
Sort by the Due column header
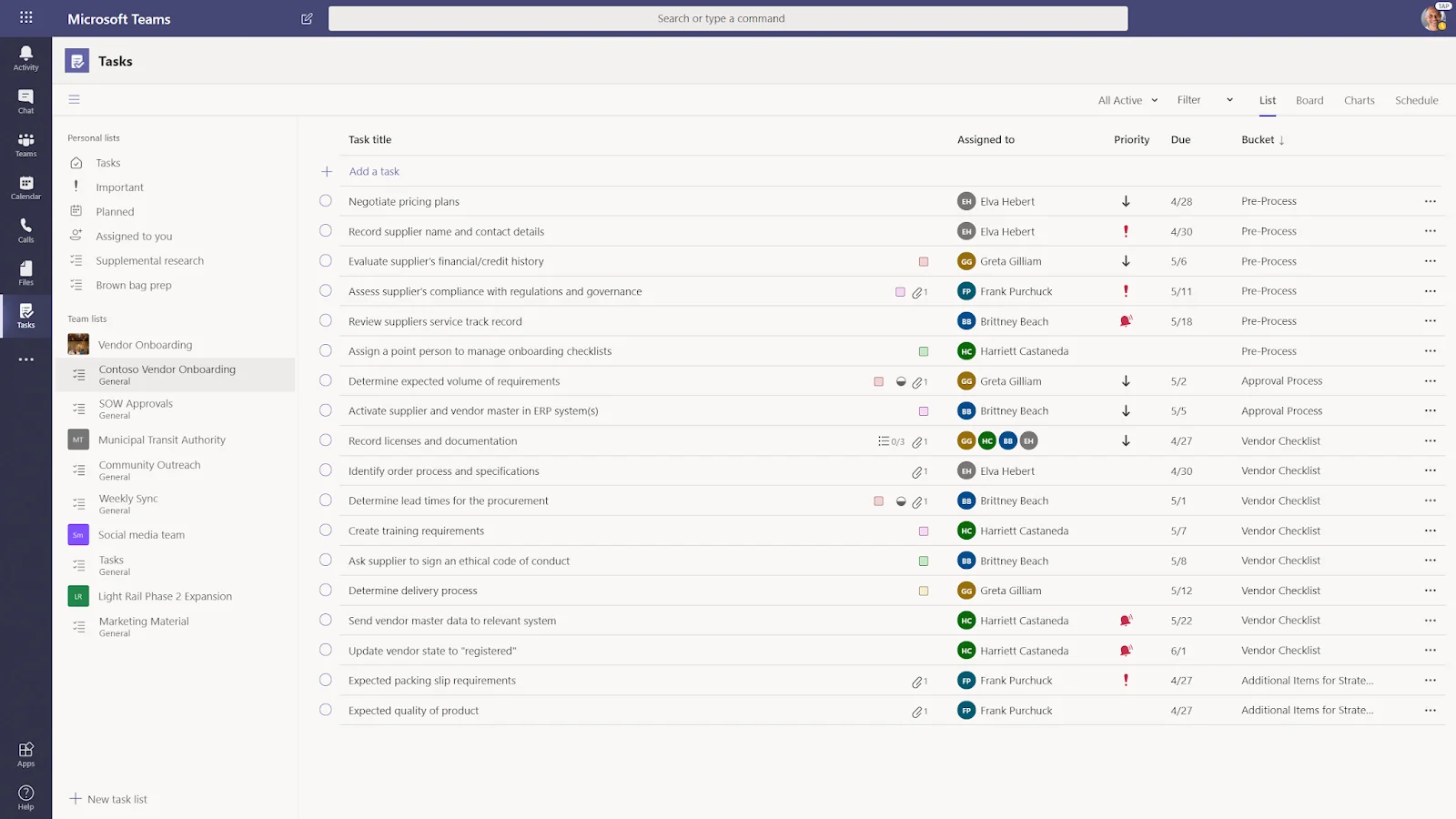point(1180,139)
